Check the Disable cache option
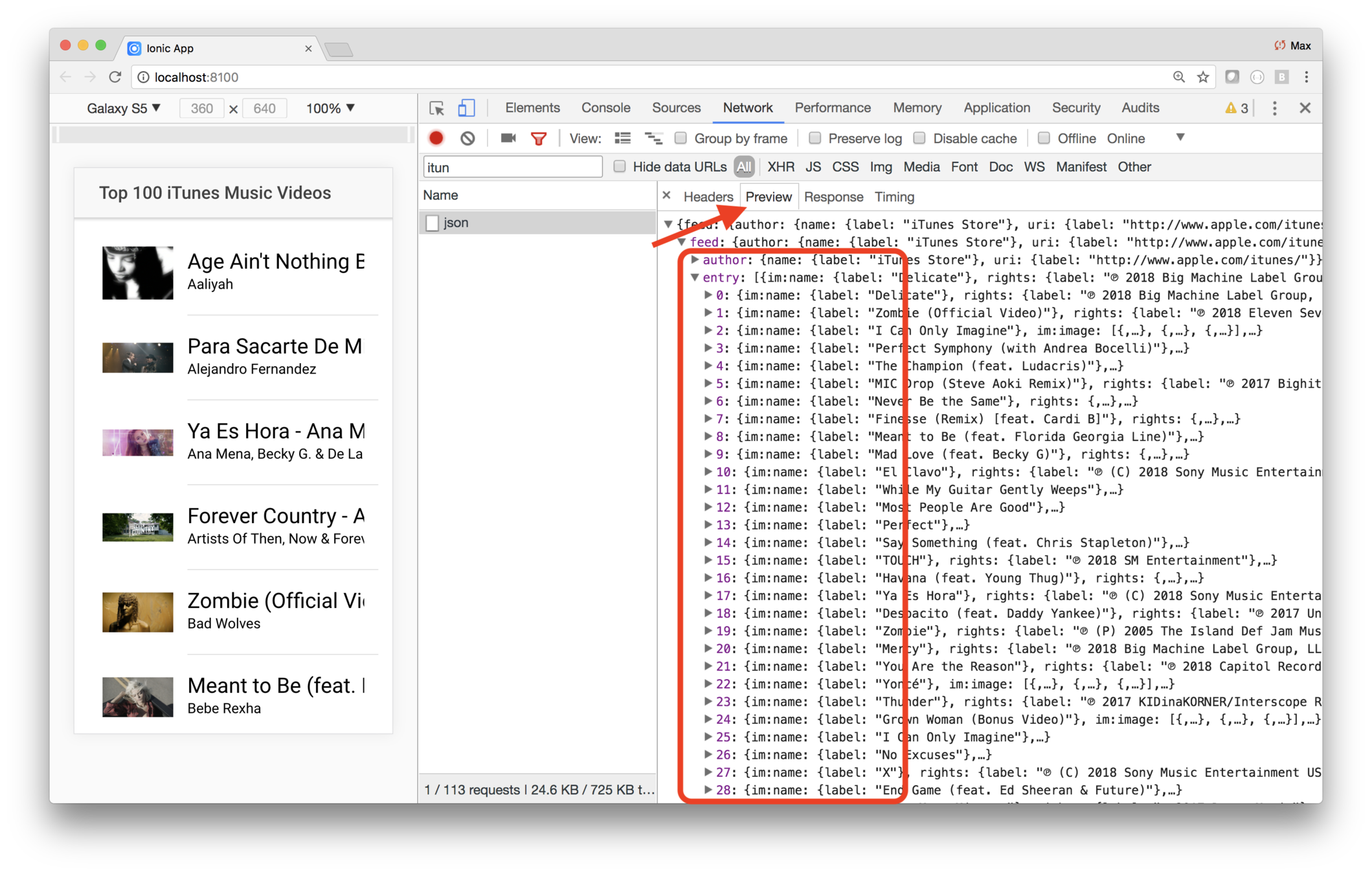The image size is (1372, 874). coord(919,138)
